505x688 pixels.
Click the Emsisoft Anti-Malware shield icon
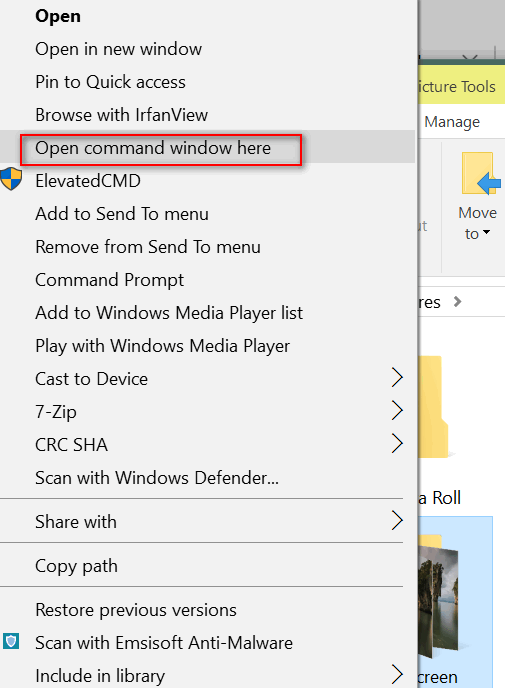(x=11, y=641)
